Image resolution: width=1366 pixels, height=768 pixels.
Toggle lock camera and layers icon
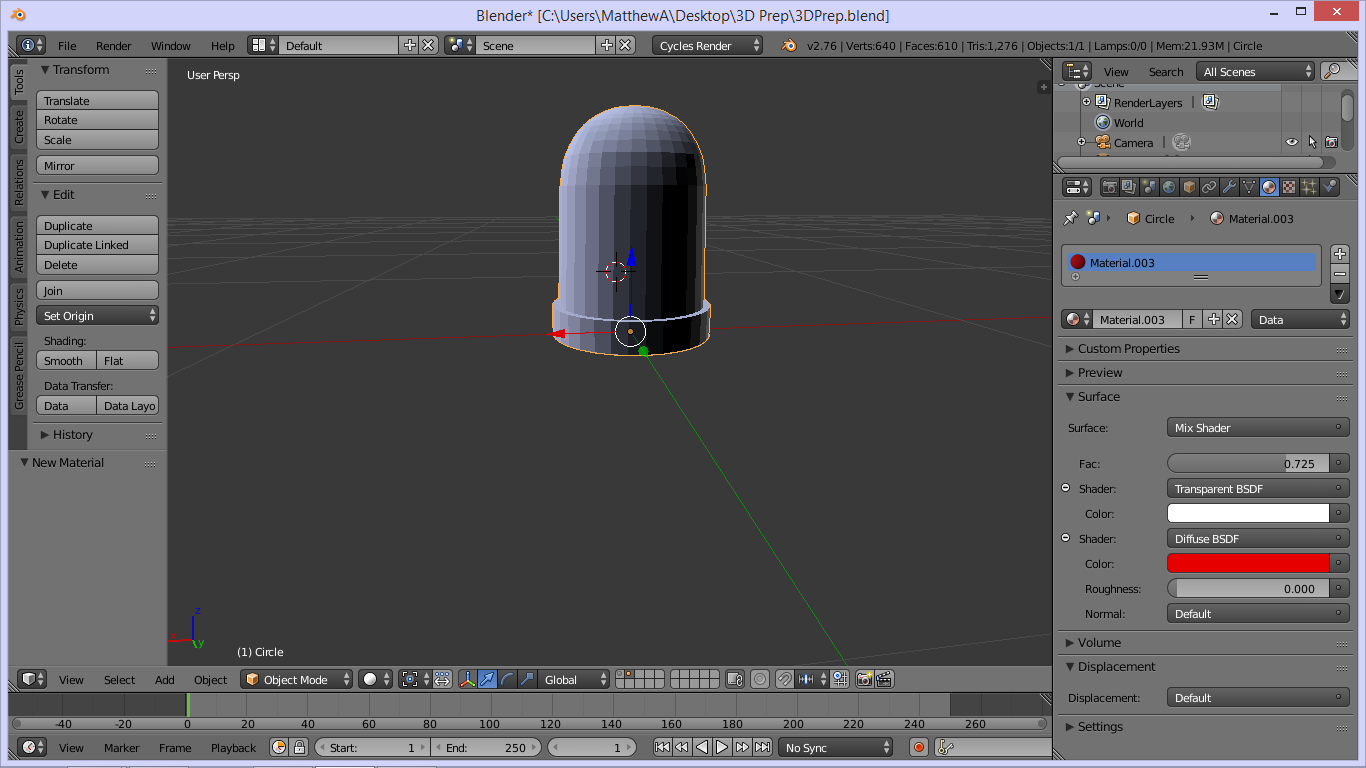click(x=734, y=679)
